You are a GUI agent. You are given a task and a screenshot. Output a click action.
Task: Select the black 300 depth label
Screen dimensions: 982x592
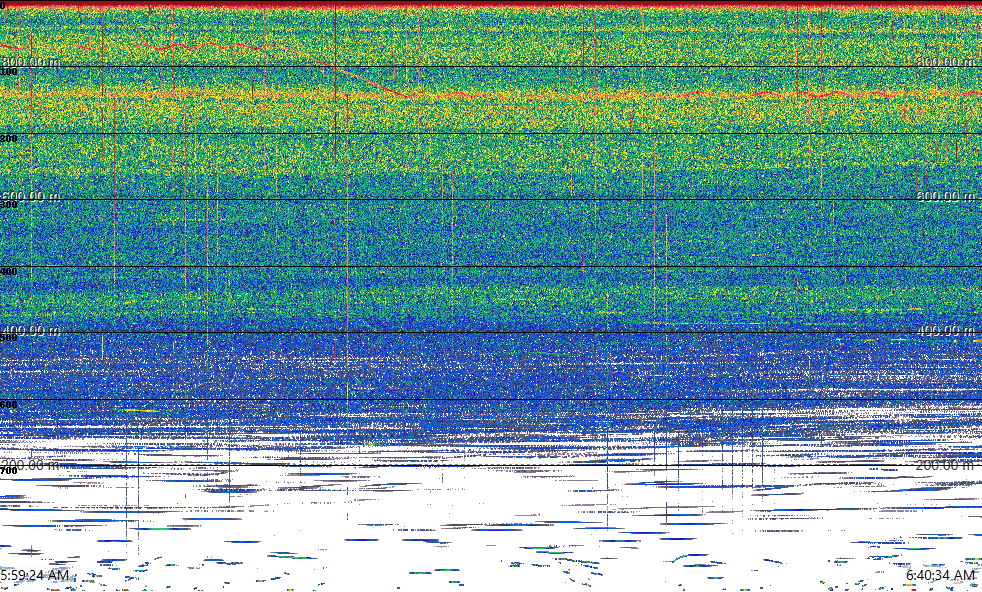[9, 205]
